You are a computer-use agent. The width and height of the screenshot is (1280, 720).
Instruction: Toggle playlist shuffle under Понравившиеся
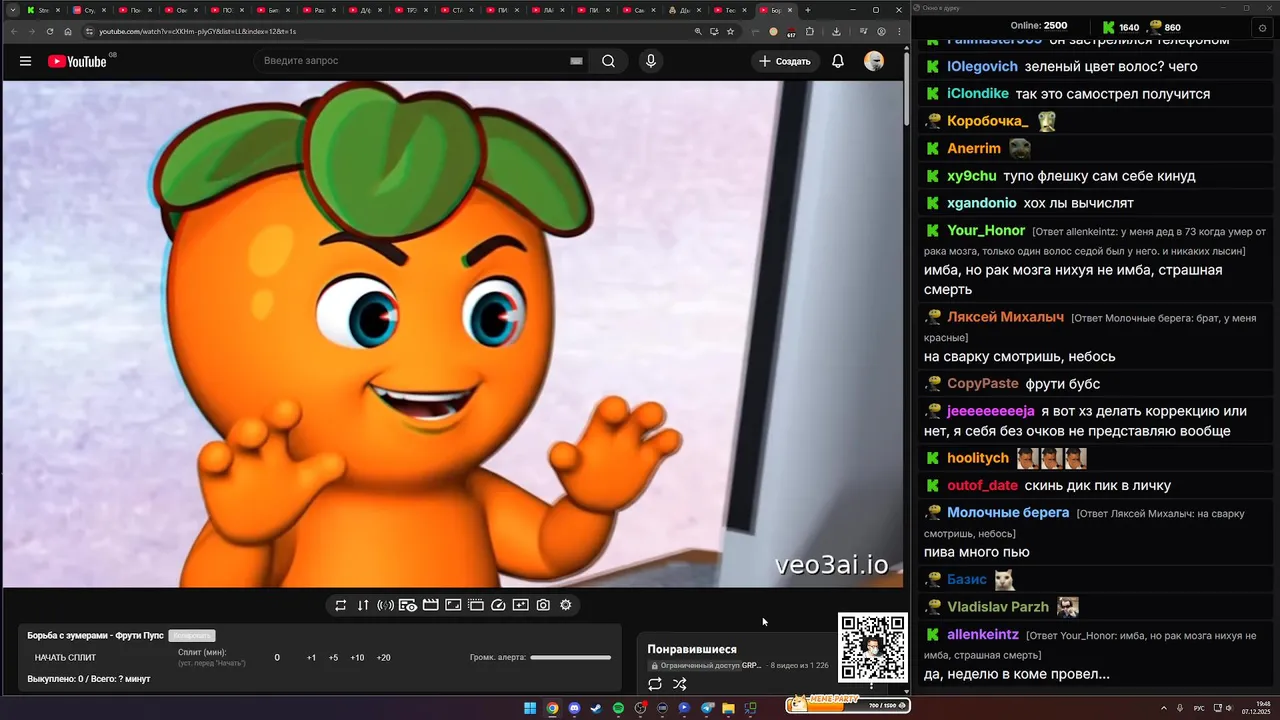coord(680,684)
